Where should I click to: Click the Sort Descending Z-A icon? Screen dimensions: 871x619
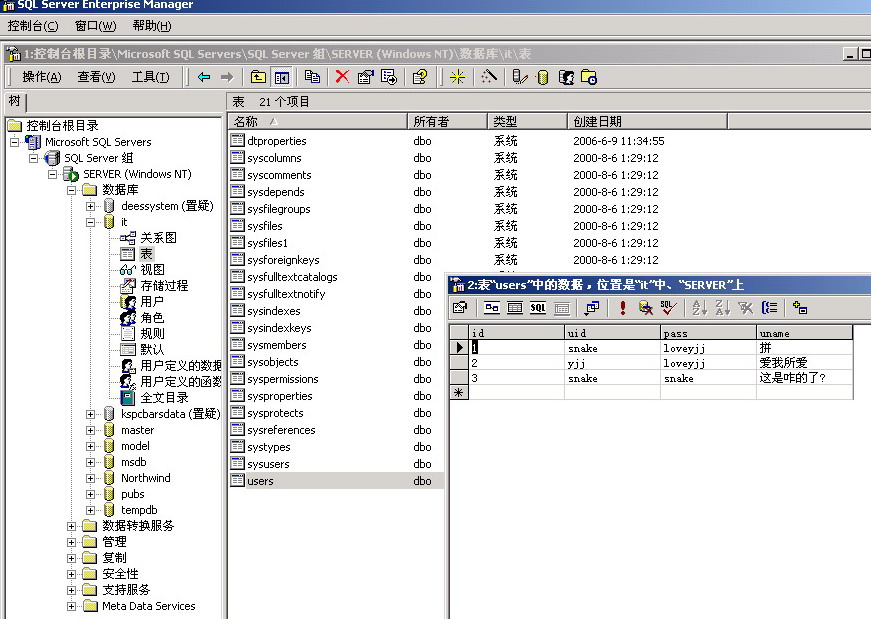point(722,307)
